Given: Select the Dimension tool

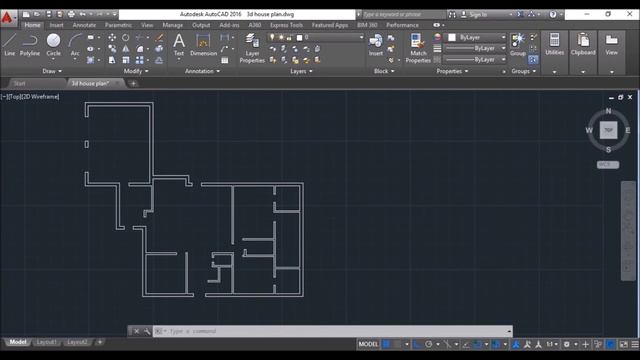Looking at the screenshot, I should coord(203,45).
